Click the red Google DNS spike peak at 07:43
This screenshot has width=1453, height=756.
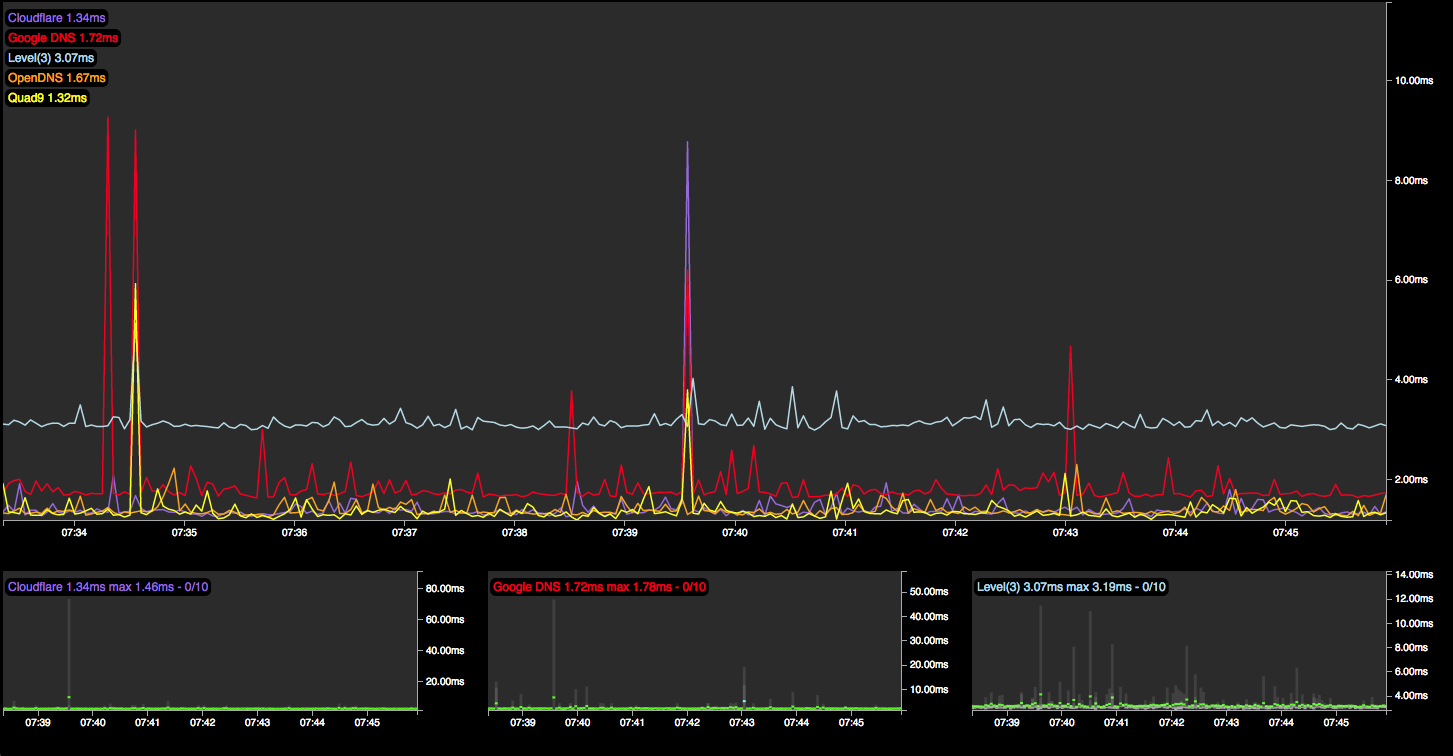tap(1070, 347)
